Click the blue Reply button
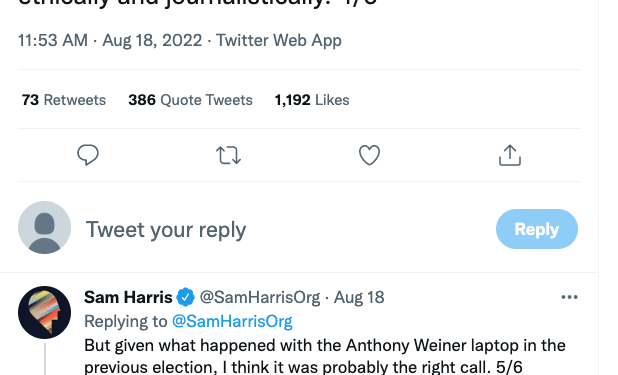The height and width of the screenshot is (375, 618). pyautogui.click(x=537, y=229)
